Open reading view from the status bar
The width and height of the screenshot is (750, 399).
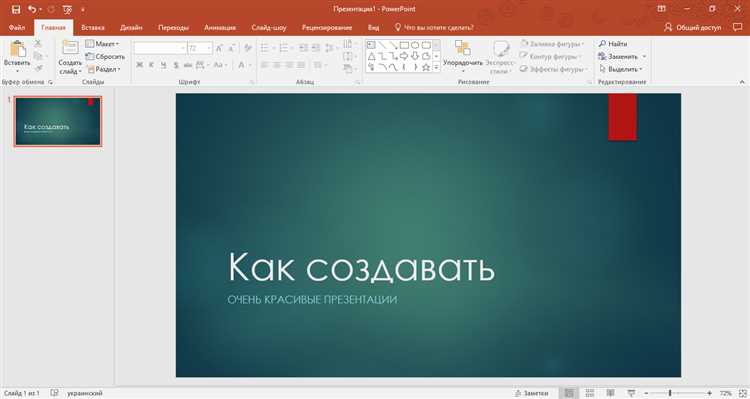[610, 393]
